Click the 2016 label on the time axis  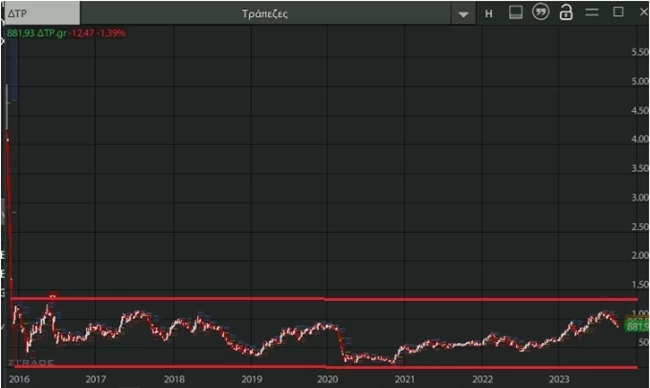19,379
